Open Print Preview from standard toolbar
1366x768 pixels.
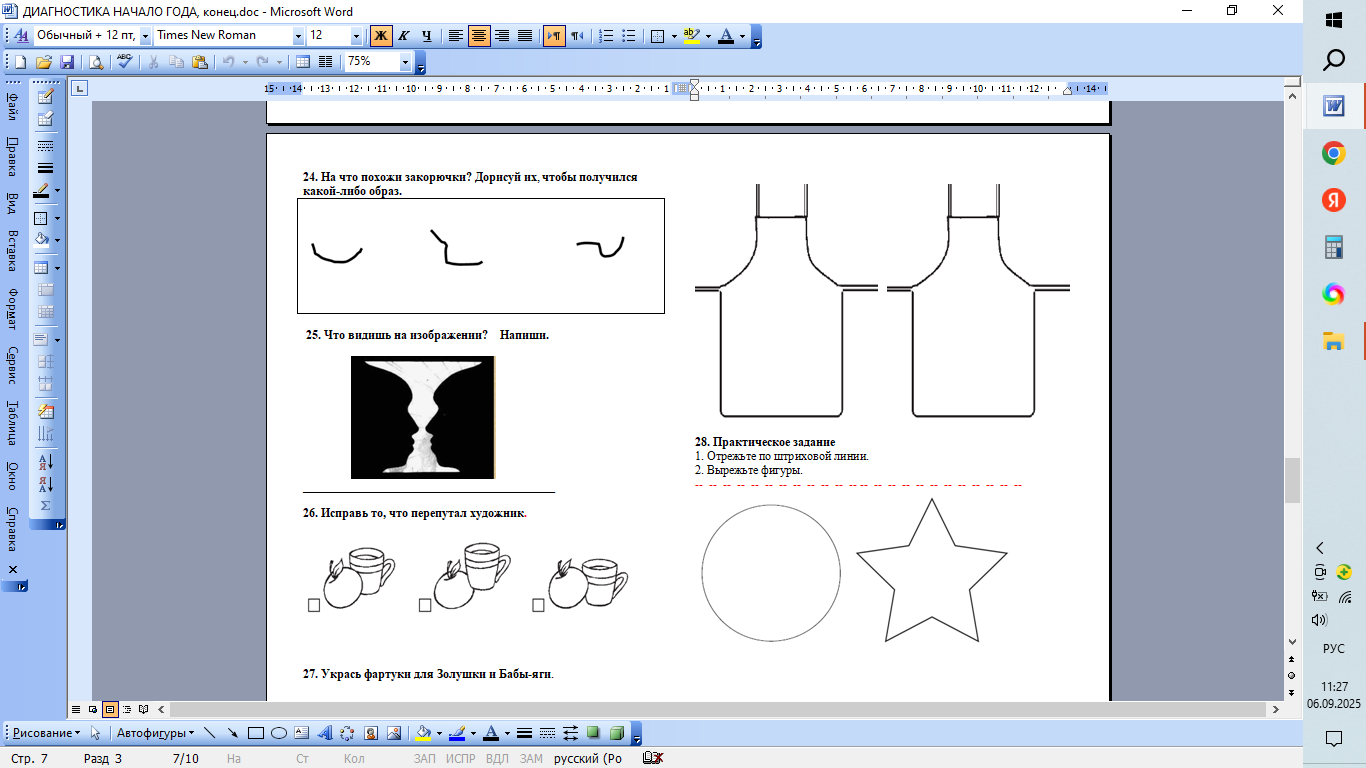coord(96,62)
